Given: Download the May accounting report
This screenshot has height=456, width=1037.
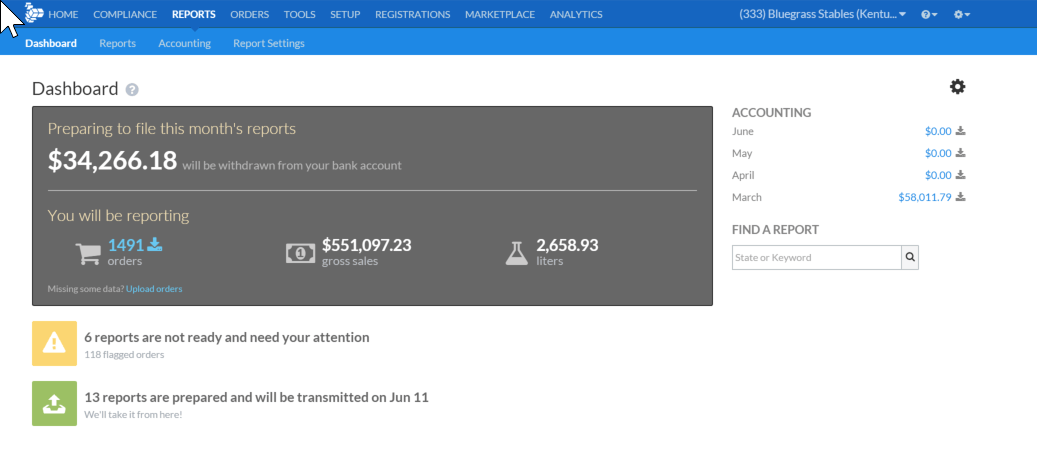Looking at the screenshot, I should pos(960,153).
